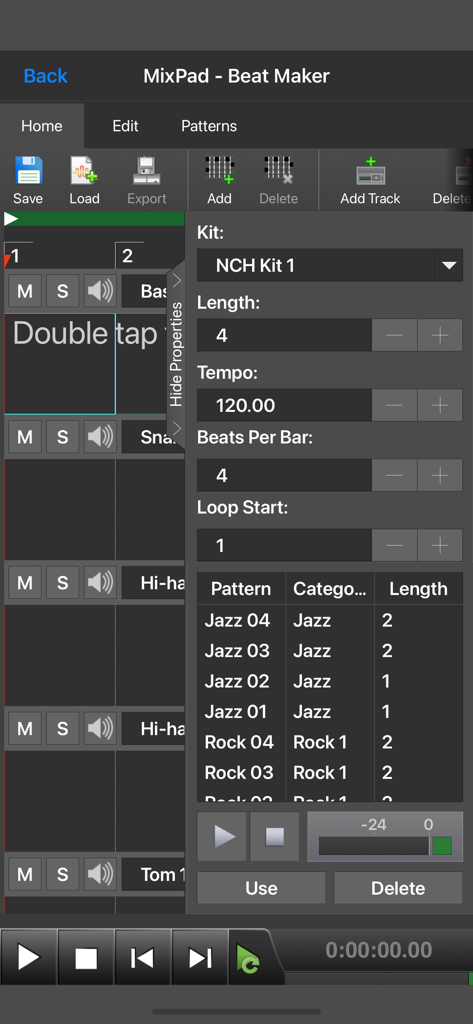
Task: Click the speaker icon on first Hi-hat track
Action: pyautogui.click(x=100, y=583)
